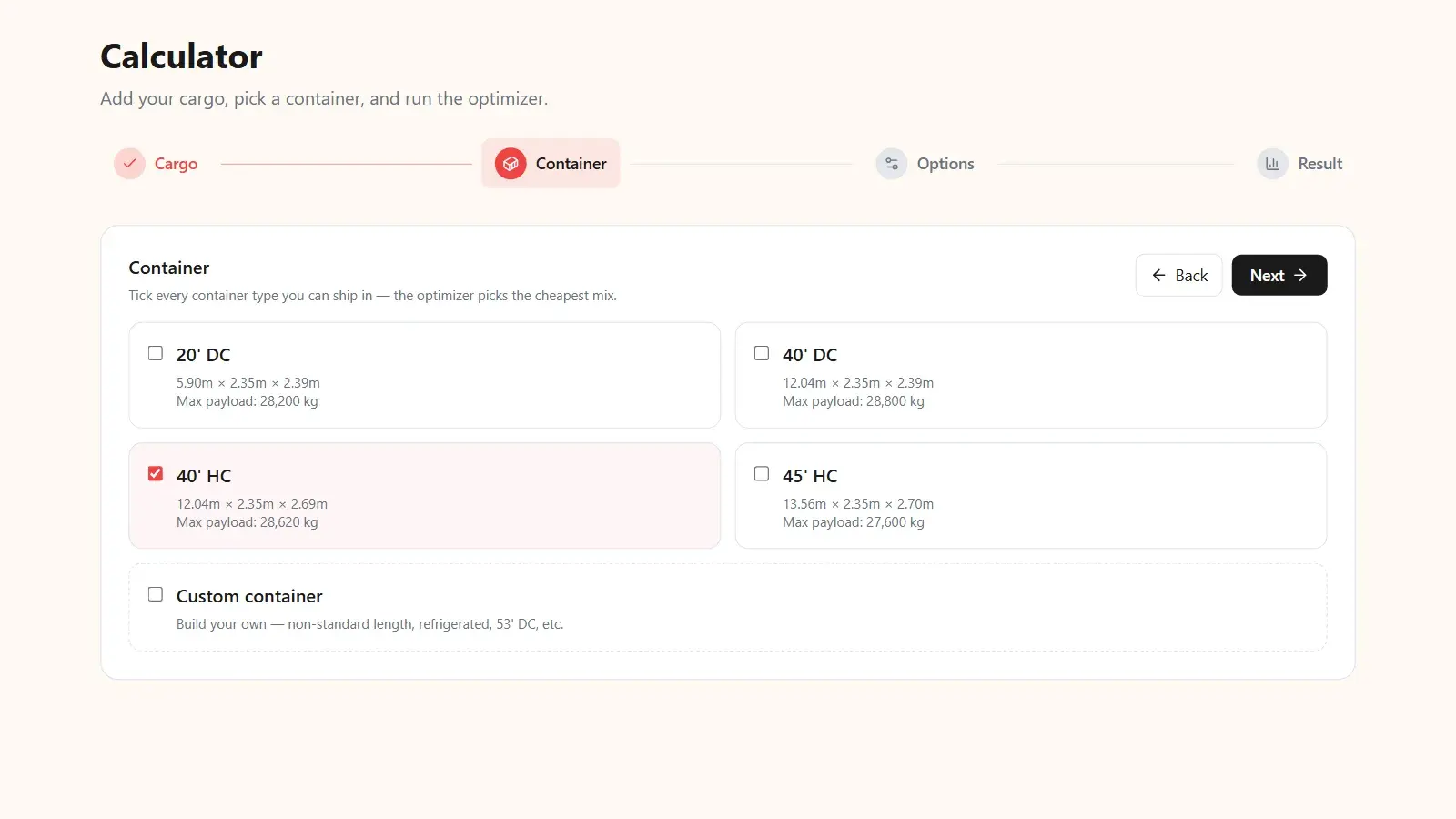
Task: Click 'Max payload: 28,200 kg' text
Action: (248, 401)
